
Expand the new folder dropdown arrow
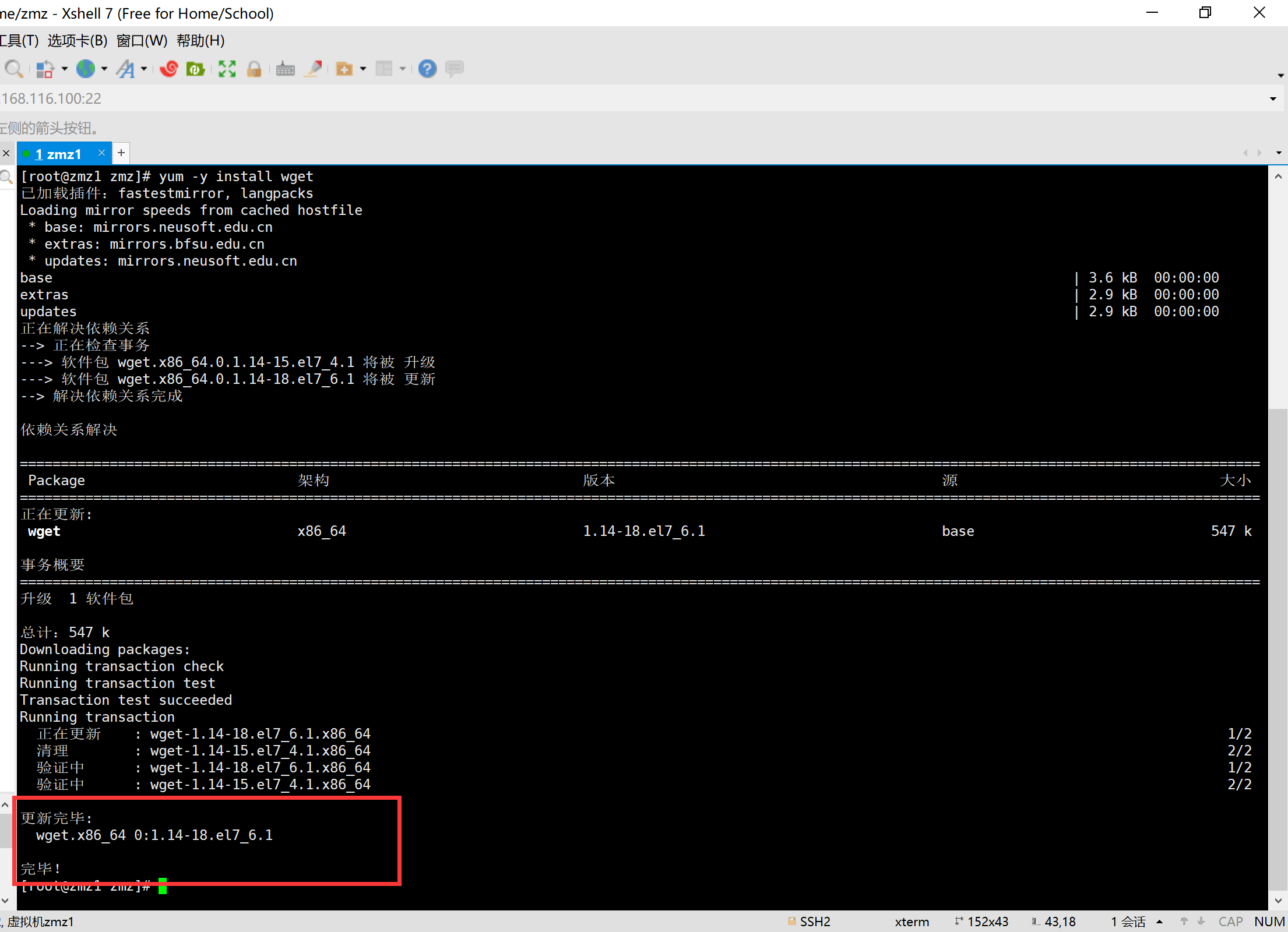(363, 69)
